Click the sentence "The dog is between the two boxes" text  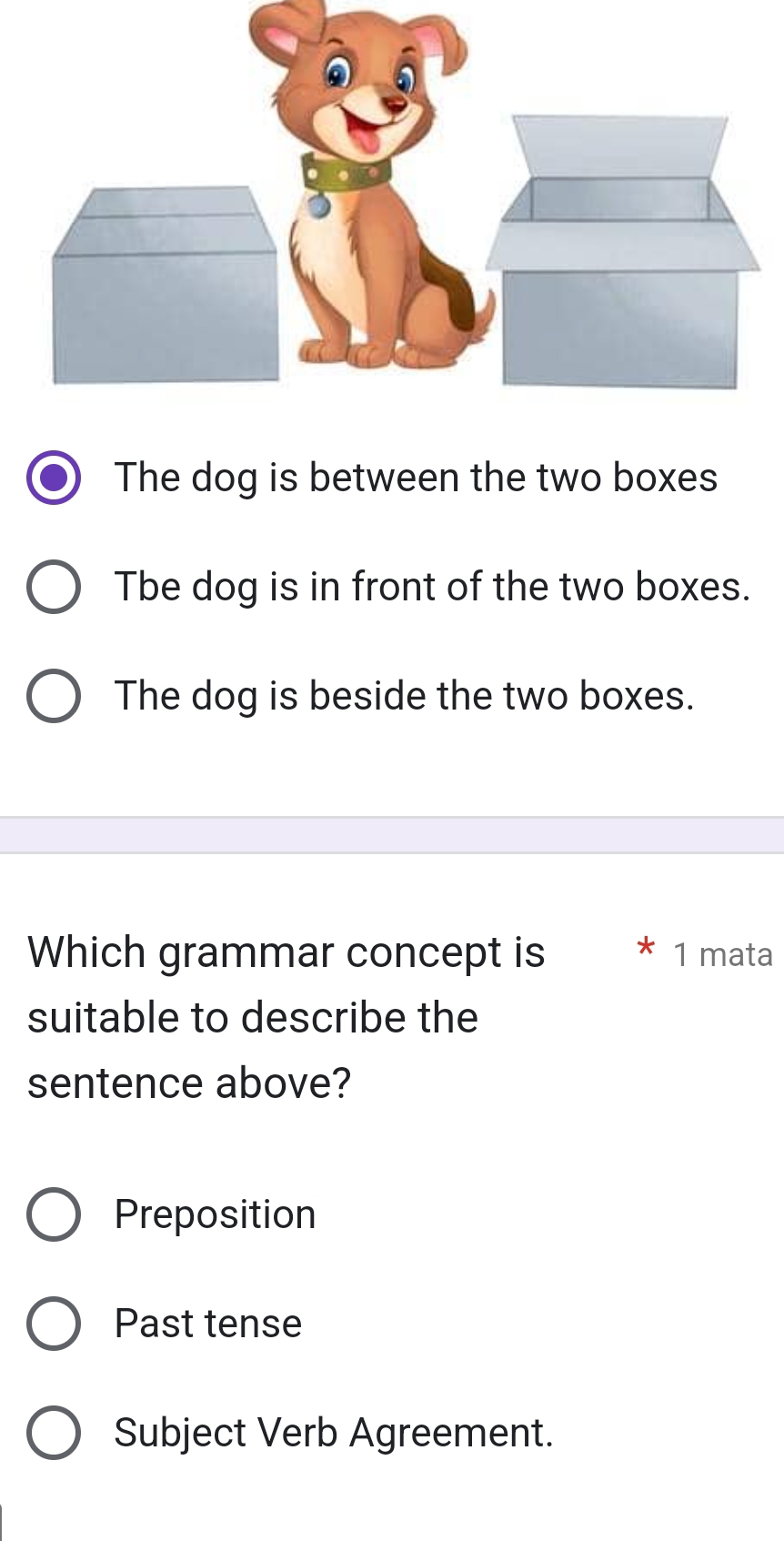pos(416,478)
